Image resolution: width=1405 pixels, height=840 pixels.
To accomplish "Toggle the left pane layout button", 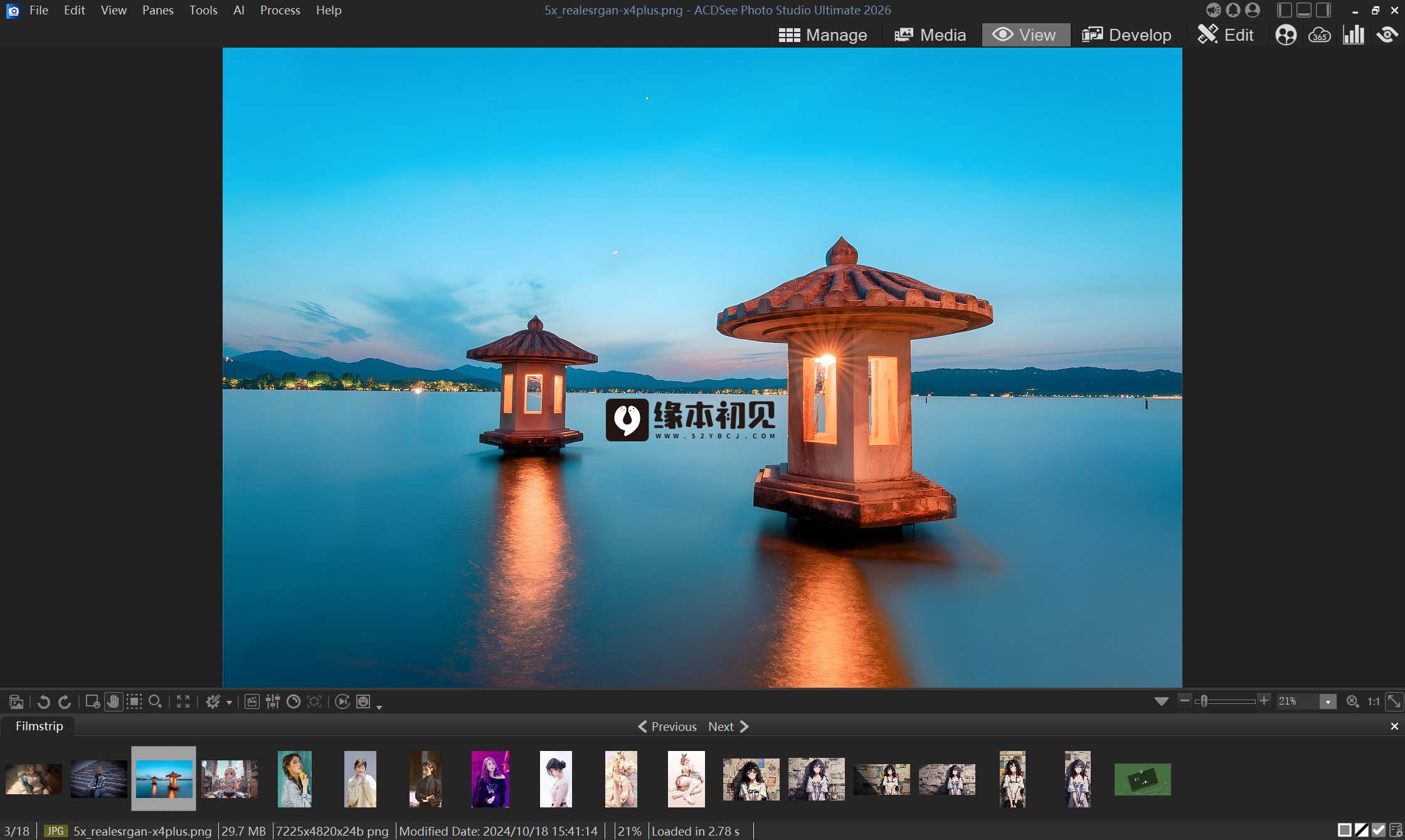I will [x=1284, y=10].
